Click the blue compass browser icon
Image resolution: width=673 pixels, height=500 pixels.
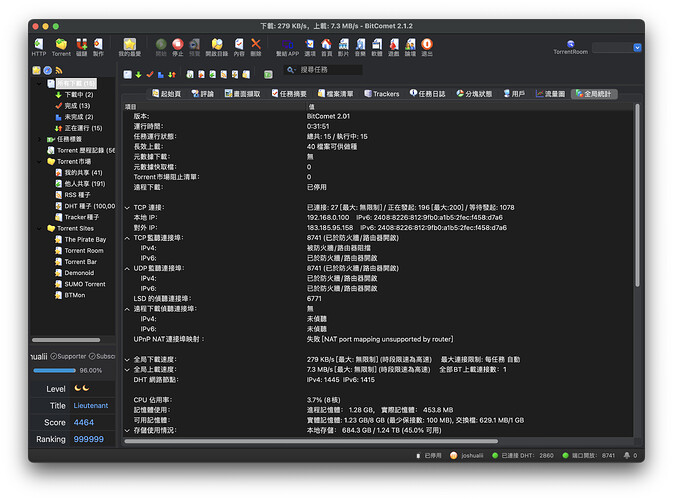point(48,70)
